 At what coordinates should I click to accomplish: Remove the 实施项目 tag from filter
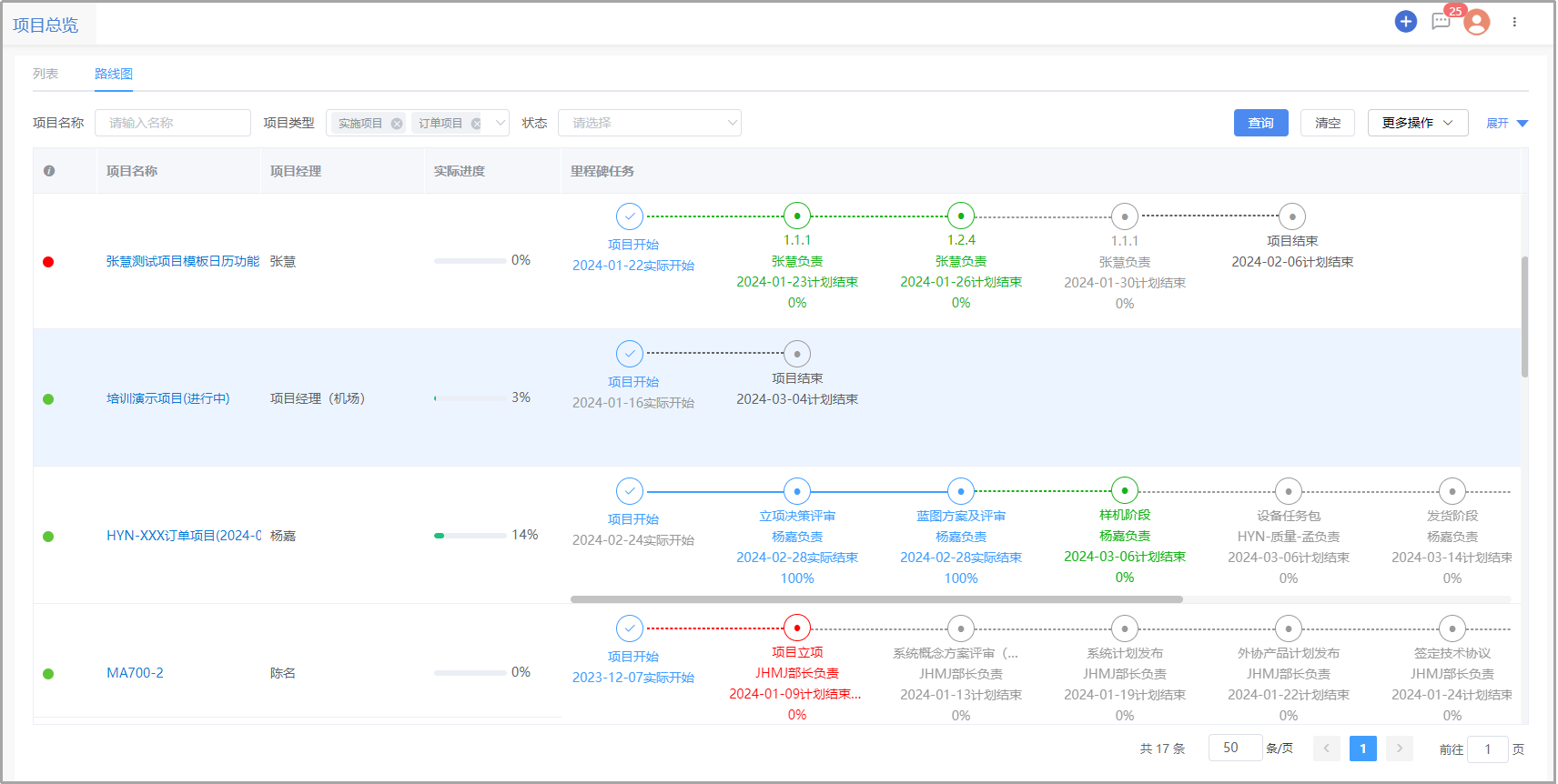coord(397,124)
